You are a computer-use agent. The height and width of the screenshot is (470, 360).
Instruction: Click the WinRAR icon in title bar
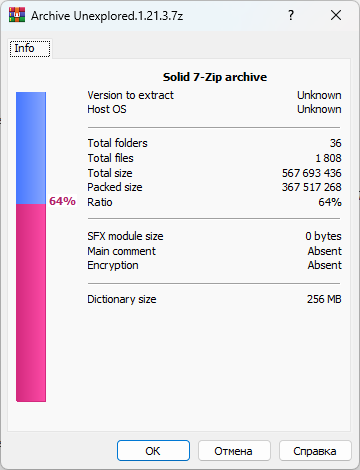[17, 15]
